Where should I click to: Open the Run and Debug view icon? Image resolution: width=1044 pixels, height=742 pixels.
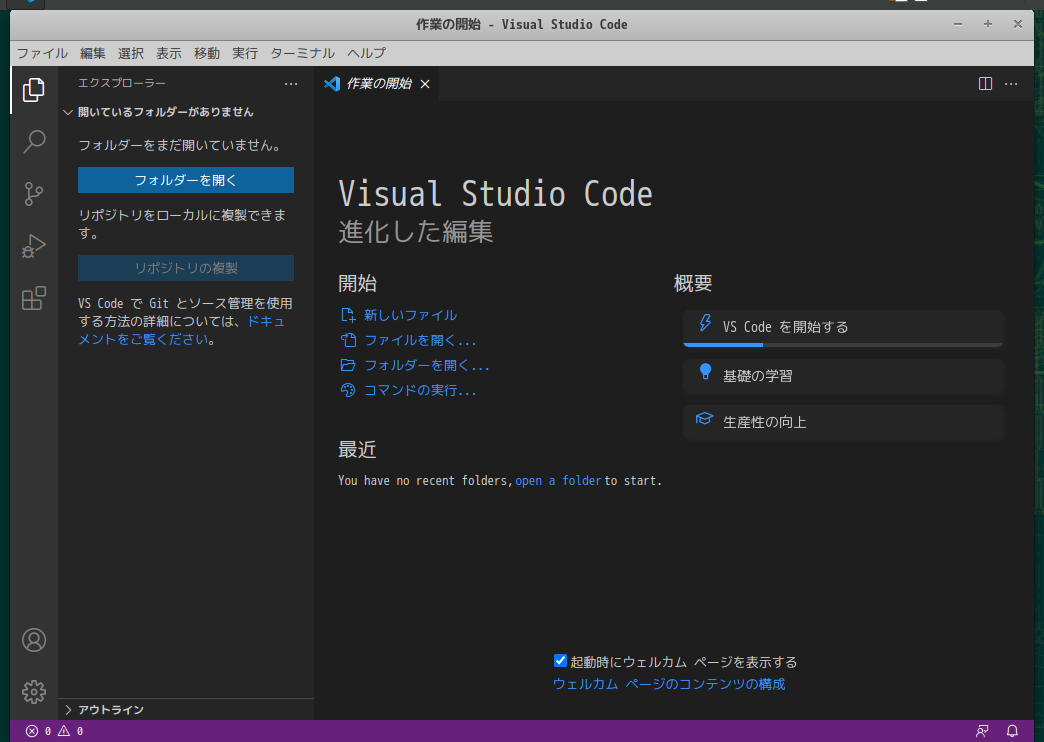[x=34, y=246]
